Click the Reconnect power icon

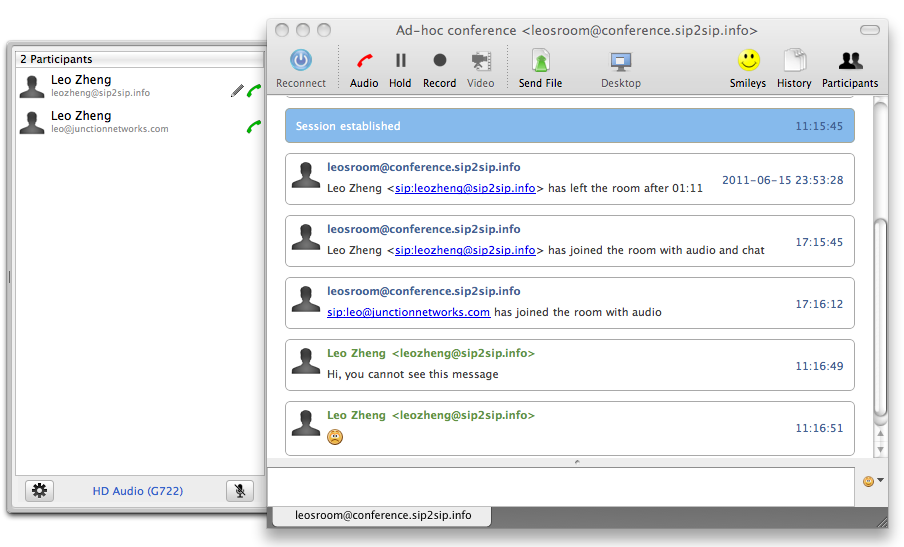pyautogui.click(x=301, y=61)
